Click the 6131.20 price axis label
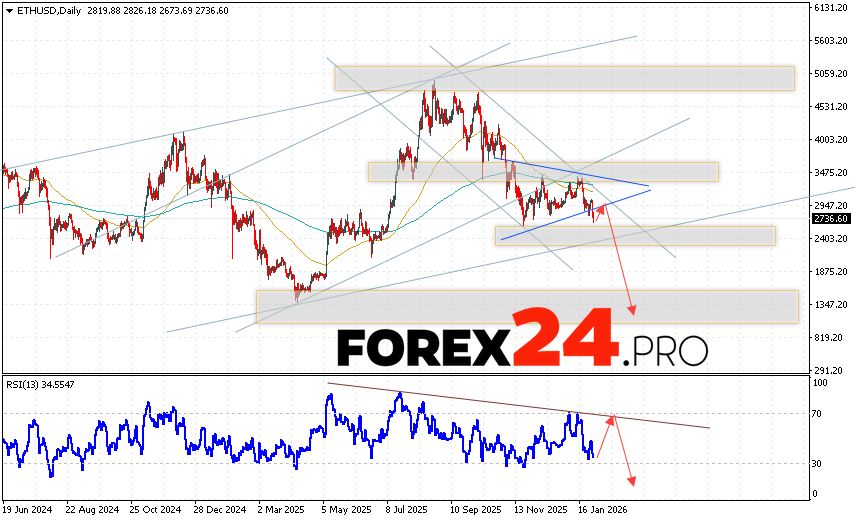This screenshot has height=521, width=855. point(831,8)
